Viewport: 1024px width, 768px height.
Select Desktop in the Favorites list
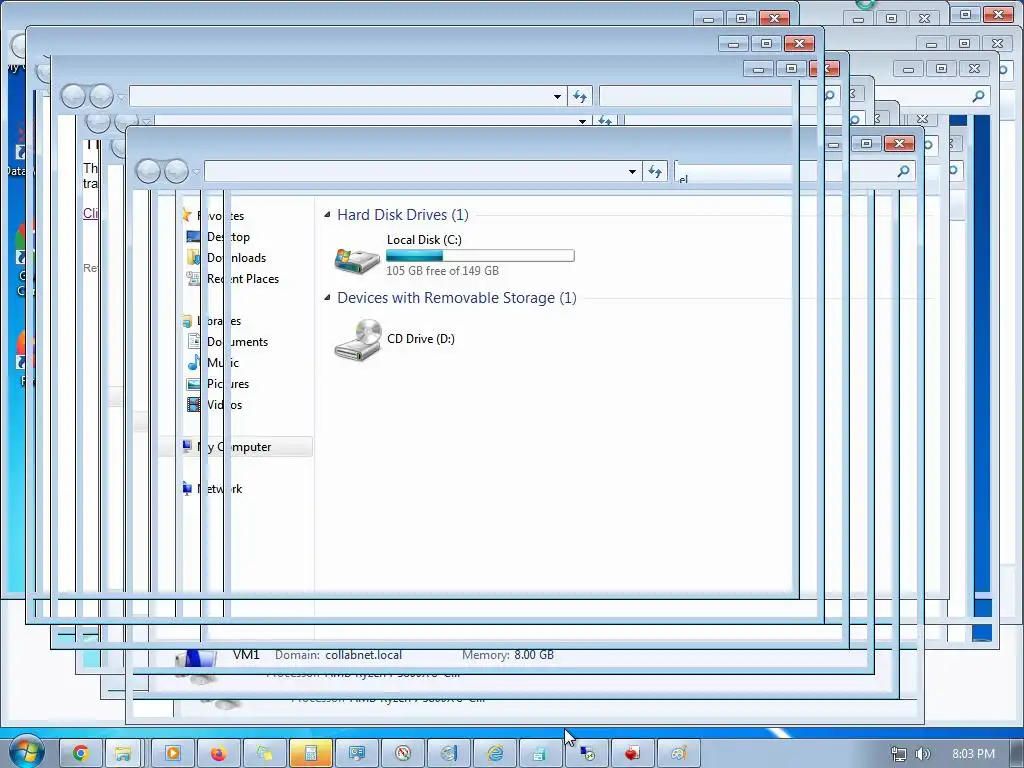pyautogui.click(x=228, y=236)
